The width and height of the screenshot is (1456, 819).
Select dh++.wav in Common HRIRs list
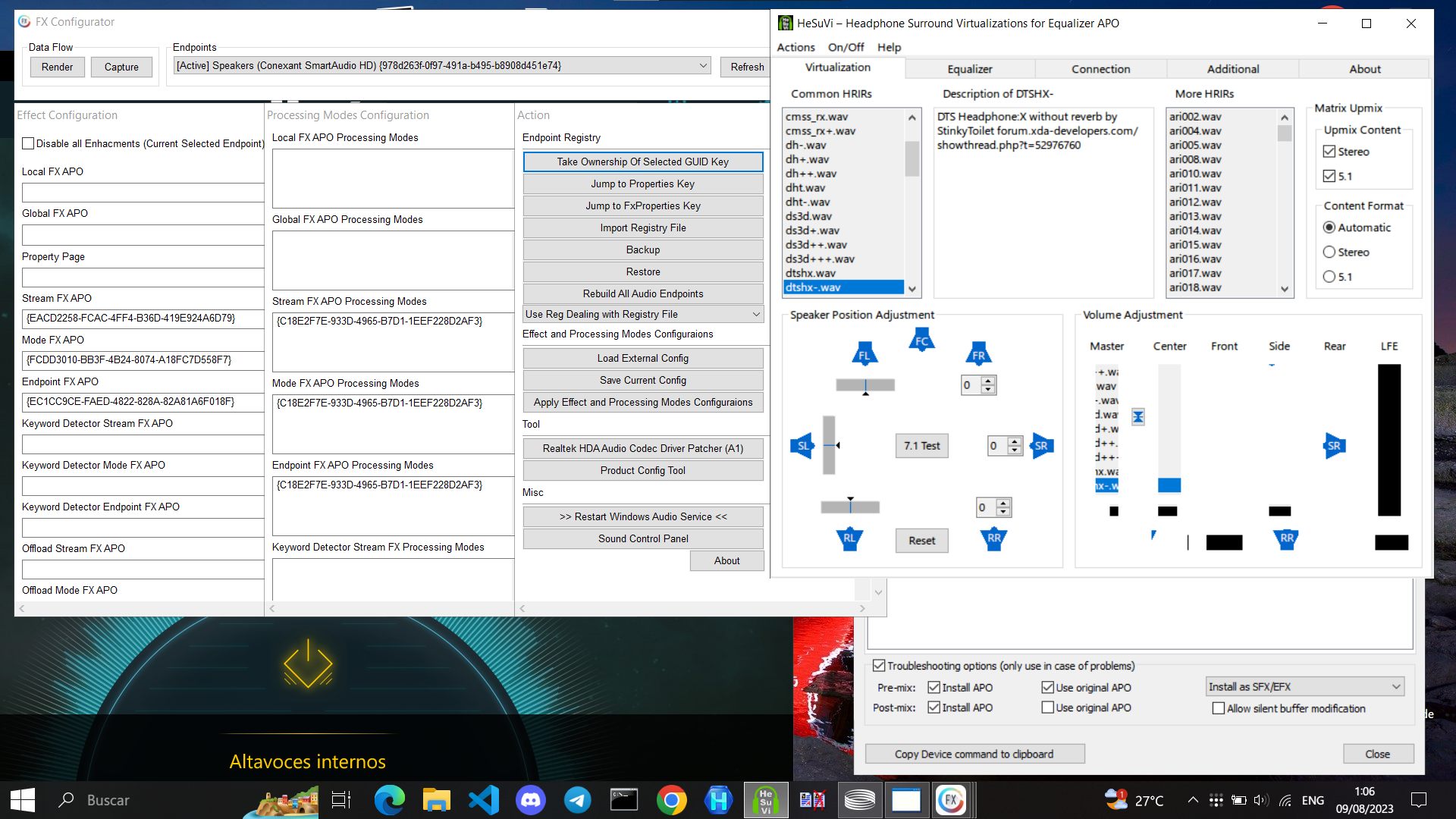click(843, 174)
